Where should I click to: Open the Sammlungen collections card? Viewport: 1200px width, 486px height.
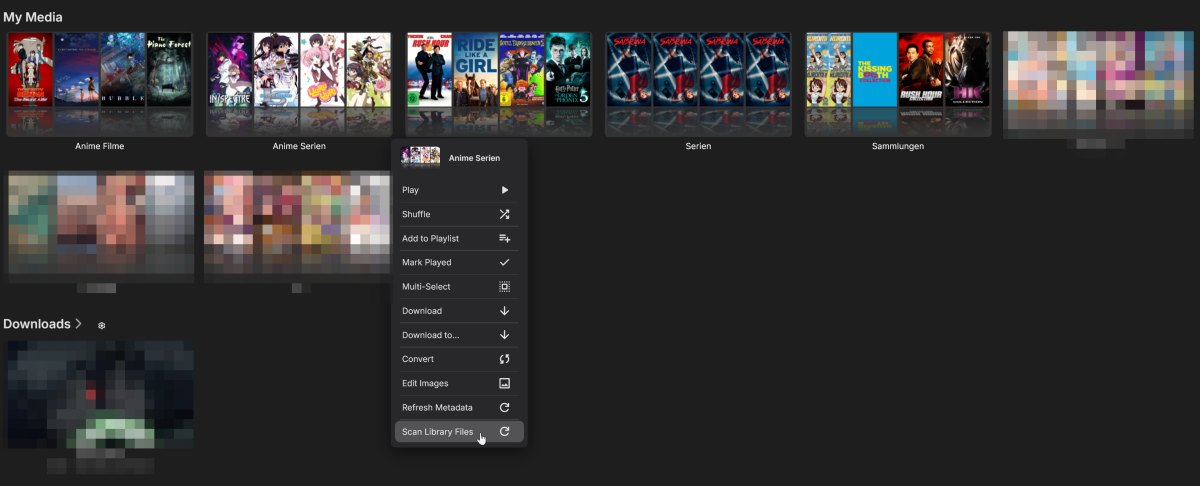[x=898, y=85]
